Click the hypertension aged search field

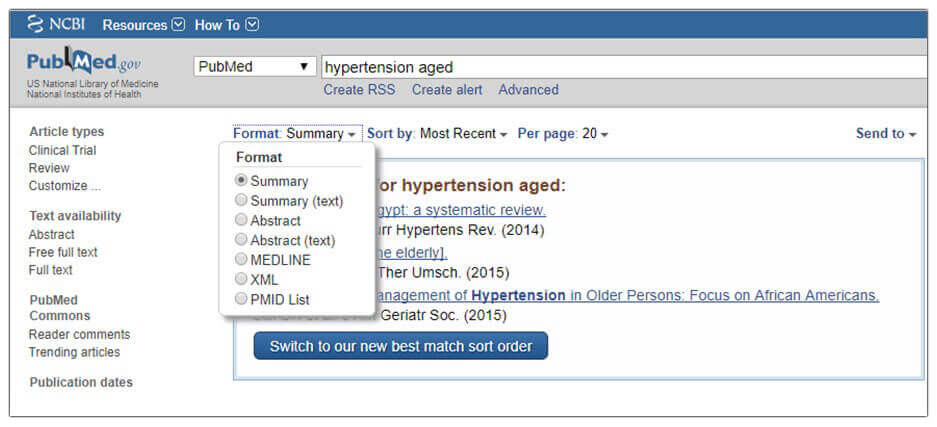click(x=624, y=67)
